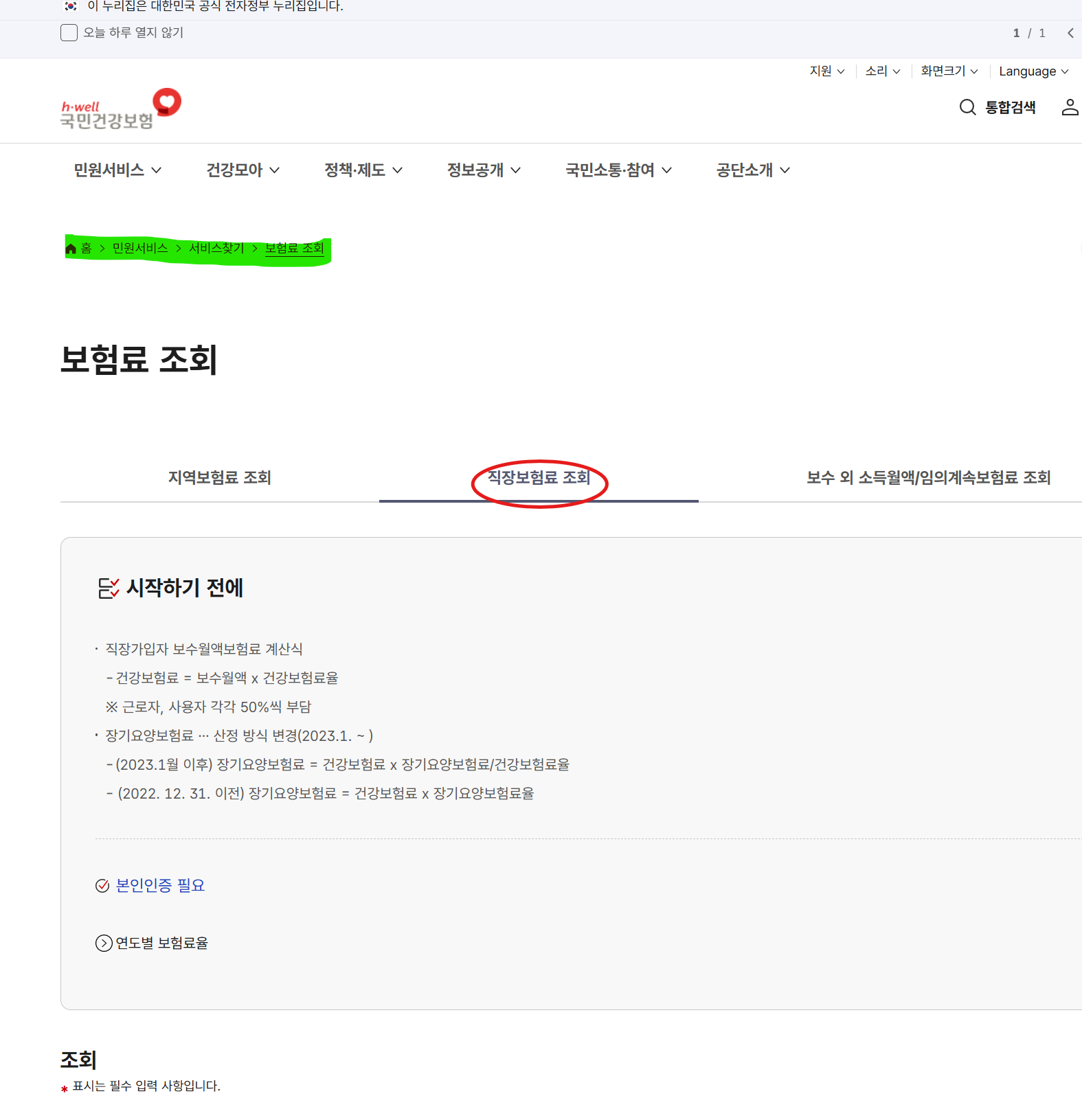Expand the 공단소개 menu

point(753,170)
